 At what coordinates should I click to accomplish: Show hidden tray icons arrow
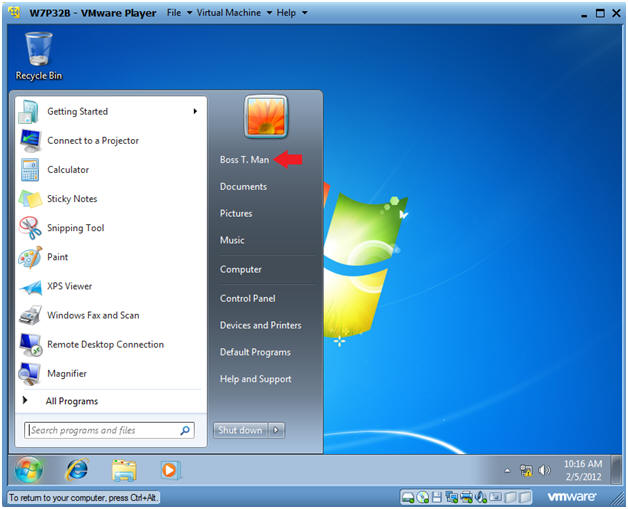[x=507, y=470]
